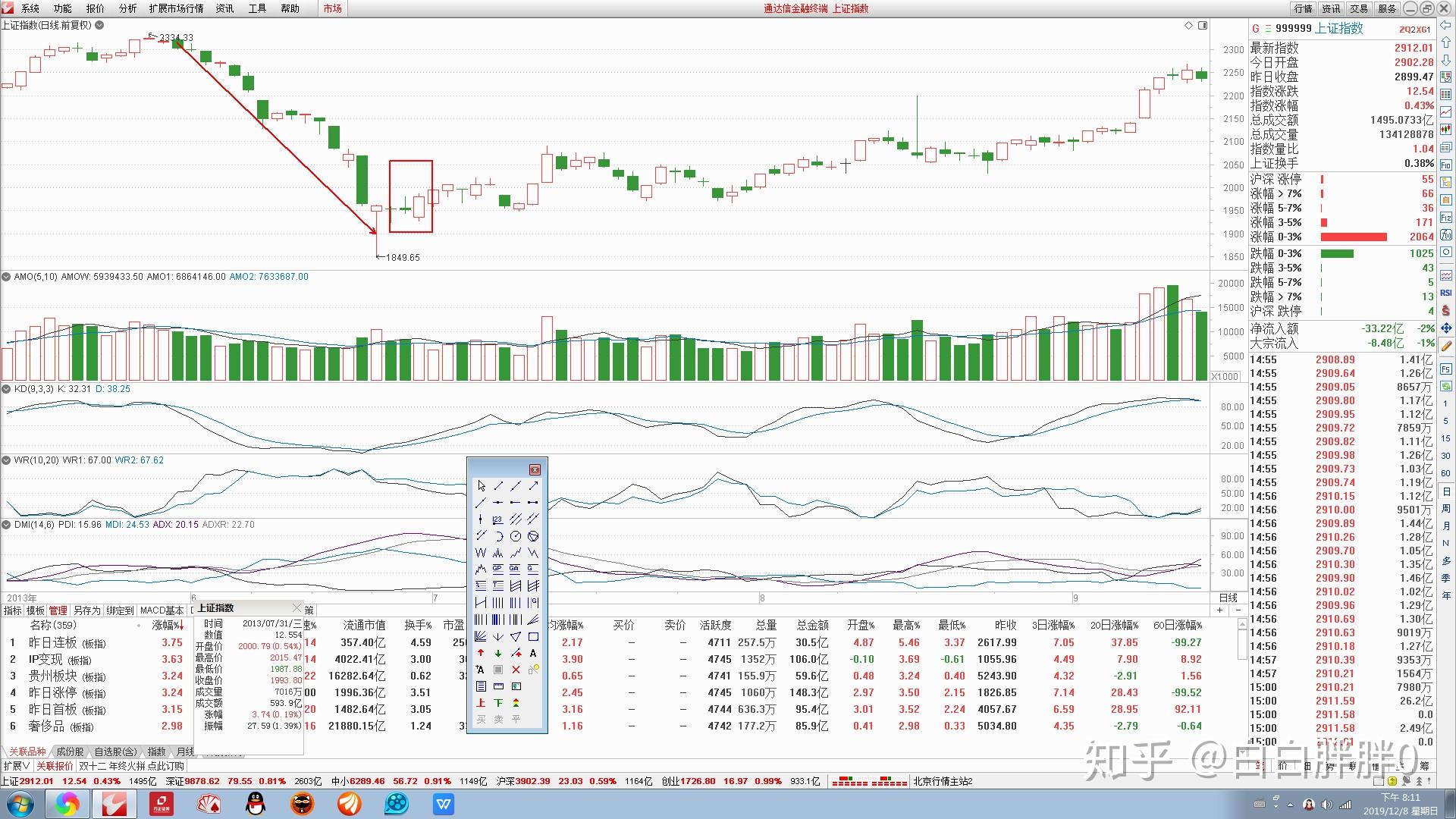Place a green down-arrow marker

point(497,653)
